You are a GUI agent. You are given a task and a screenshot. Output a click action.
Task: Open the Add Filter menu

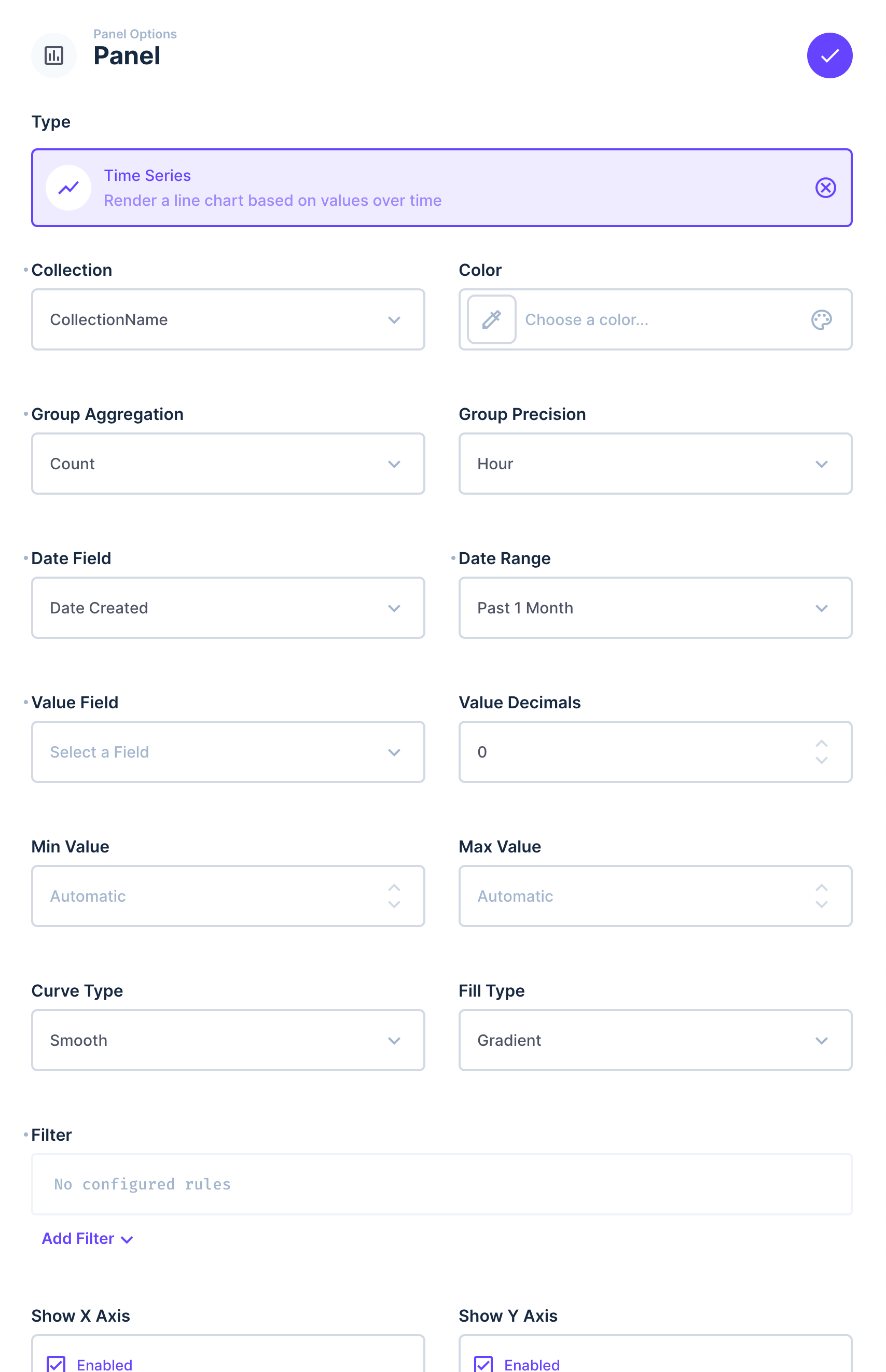coord(88,1239)
